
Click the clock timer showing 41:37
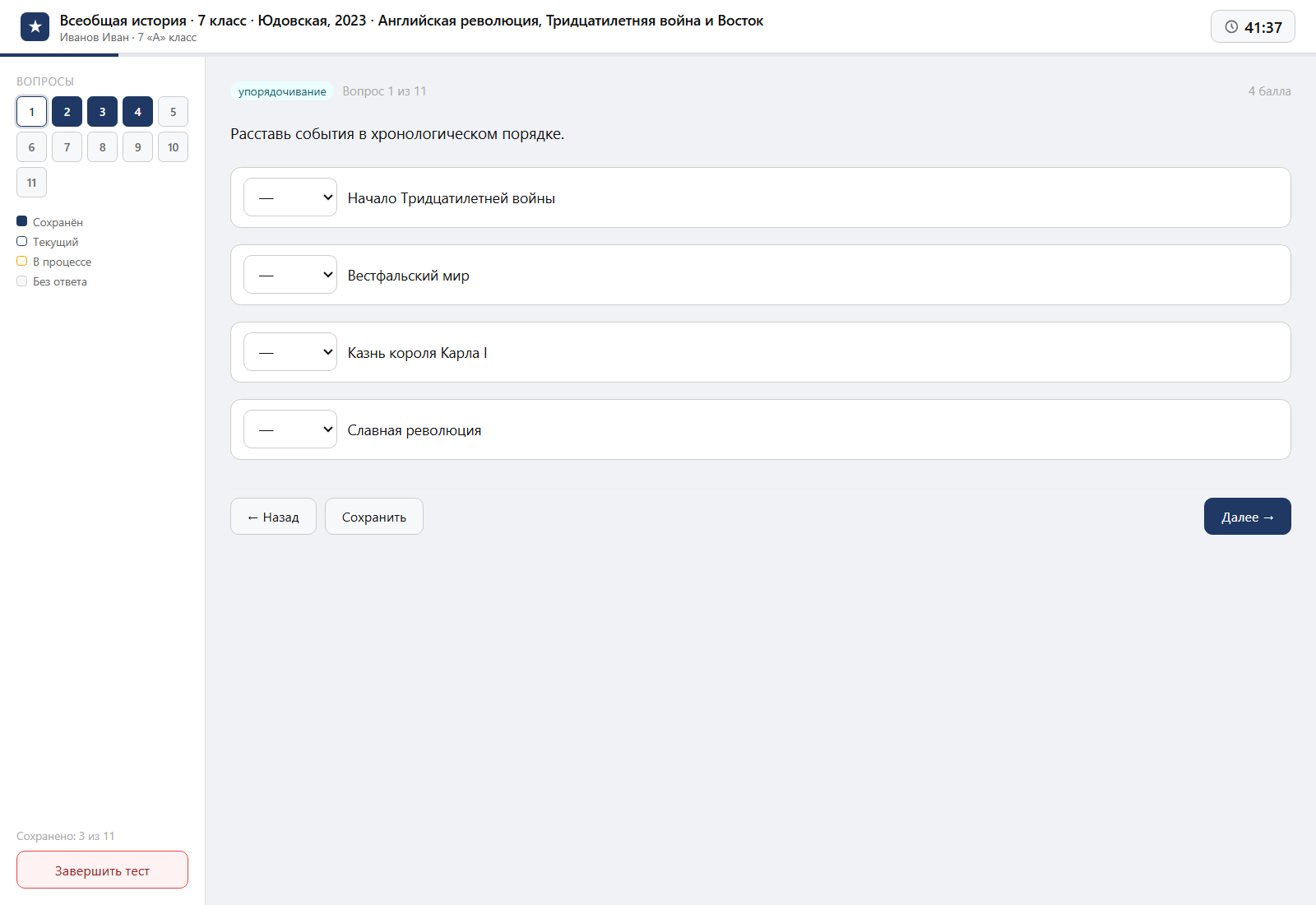click(1253, 26)
